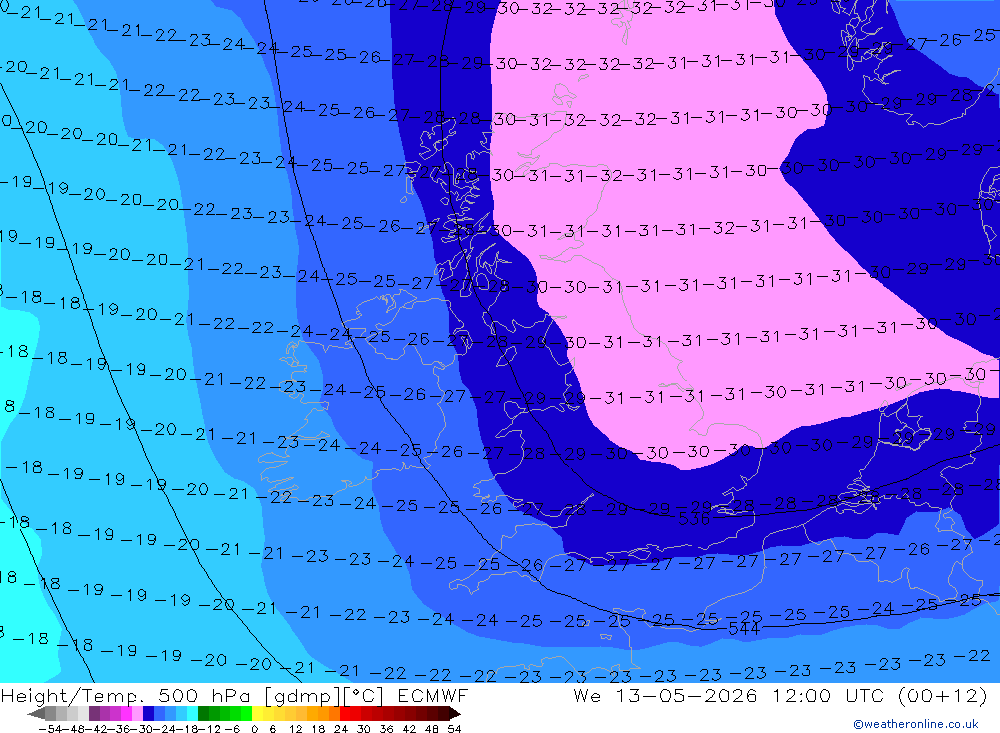Click the '536' height contour label

(x=694, y=519)
